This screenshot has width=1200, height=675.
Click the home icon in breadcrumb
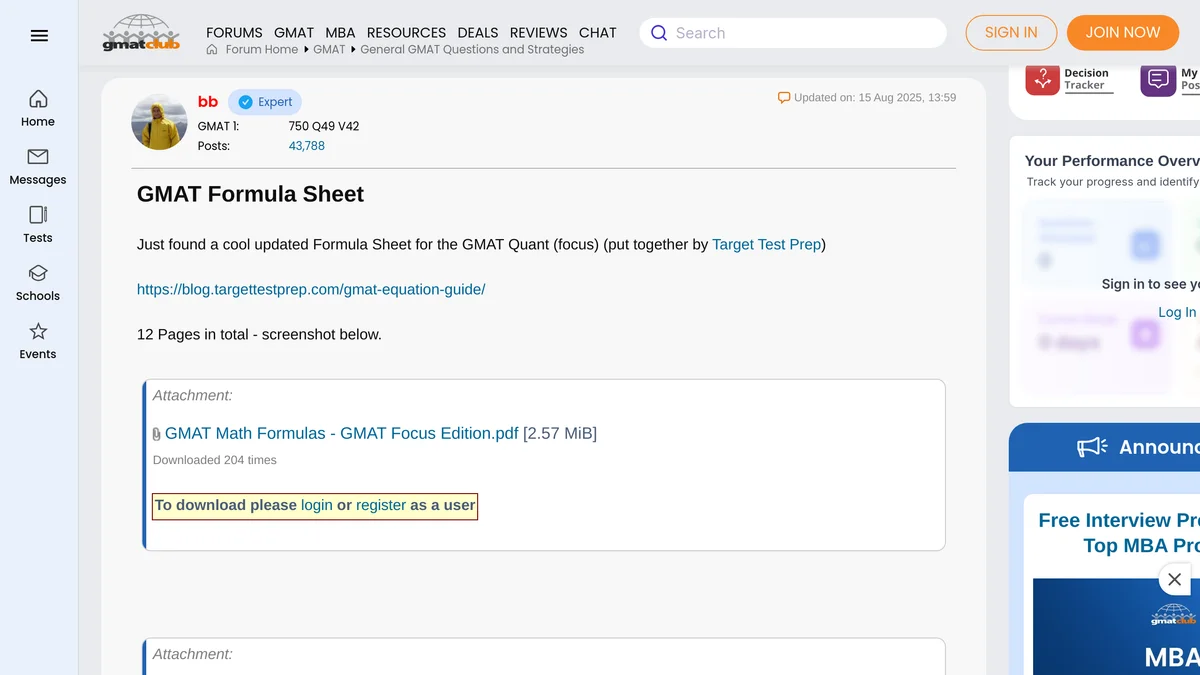point(212,49)
